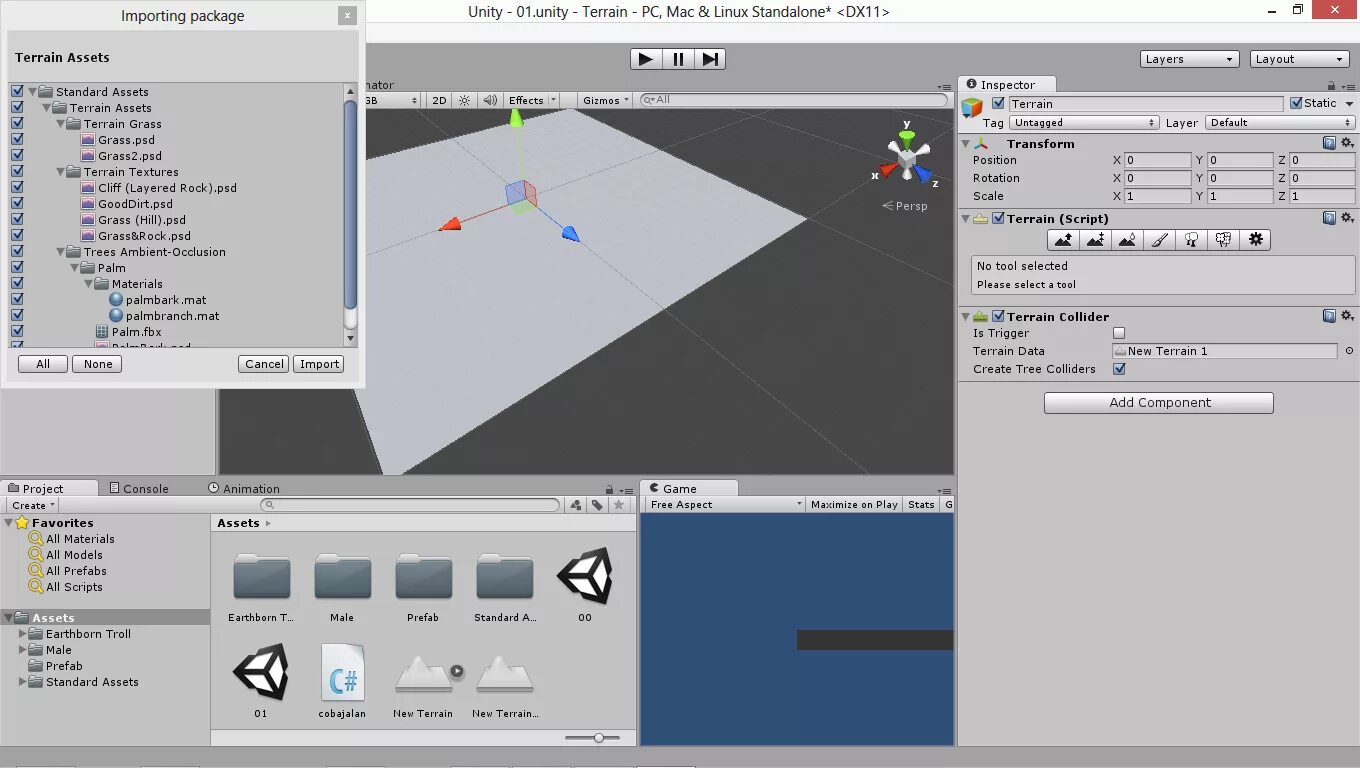Select the Place Trees tool
The height and width of the screenshot is (768, 1360).
[1192, 240]
